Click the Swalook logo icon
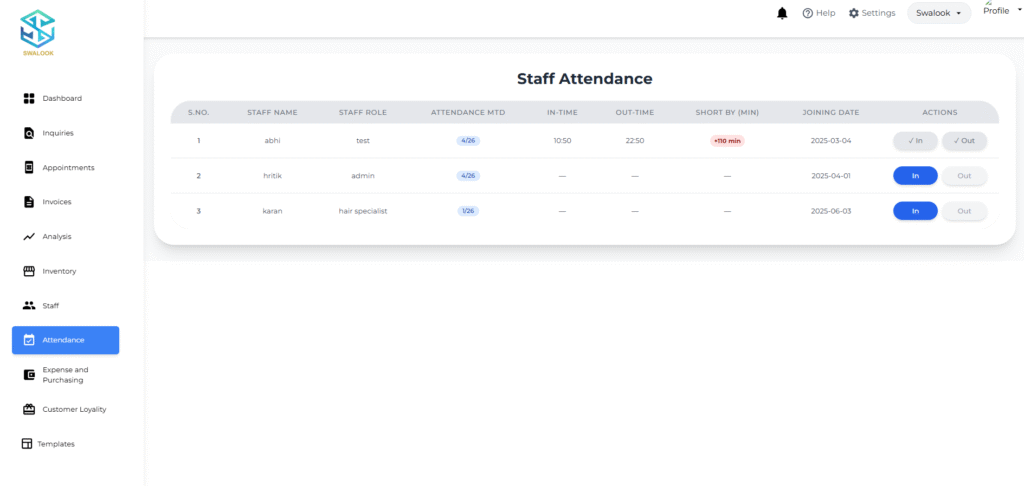This screenshot has height=486, width=1024. point(38,28)
